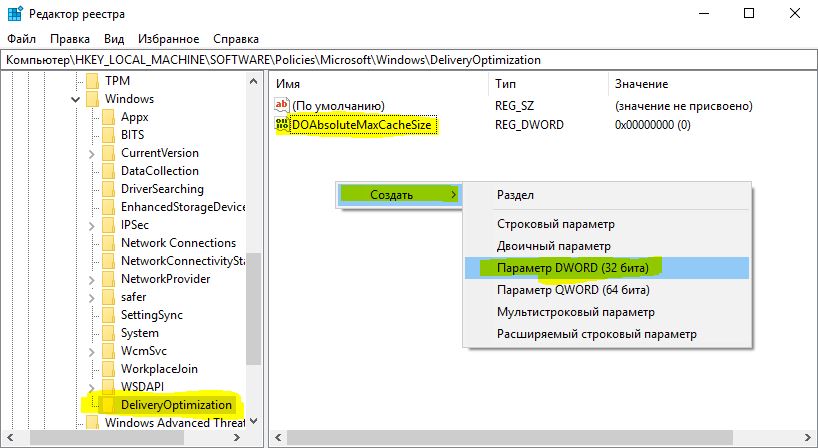Click the Network Connections folder icon
The image size is (818, 448).
click(x=109, y=243)
